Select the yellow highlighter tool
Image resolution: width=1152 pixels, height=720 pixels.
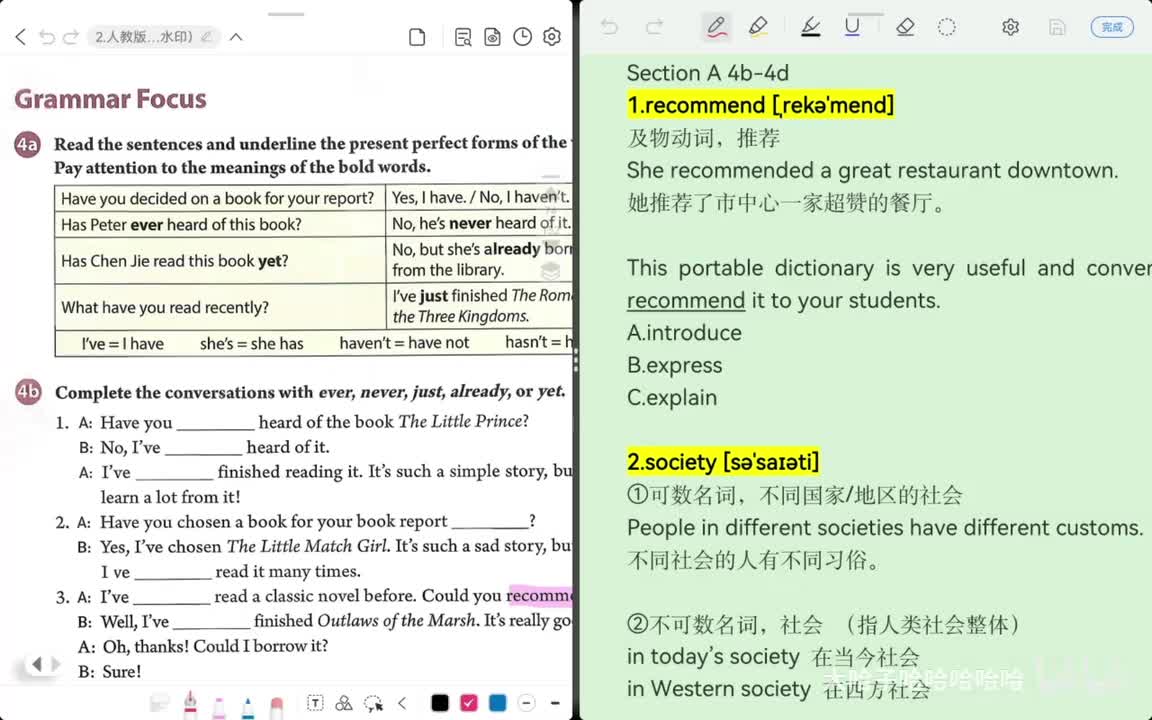click(758, 27)
